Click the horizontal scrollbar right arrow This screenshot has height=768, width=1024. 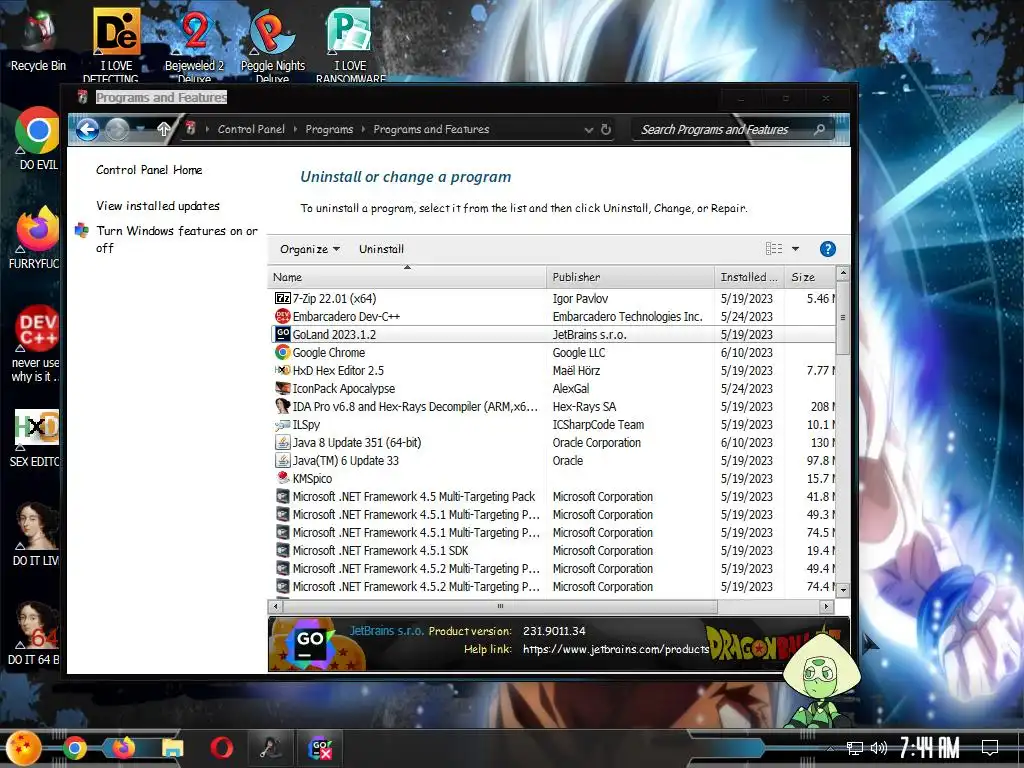[827, 606]
